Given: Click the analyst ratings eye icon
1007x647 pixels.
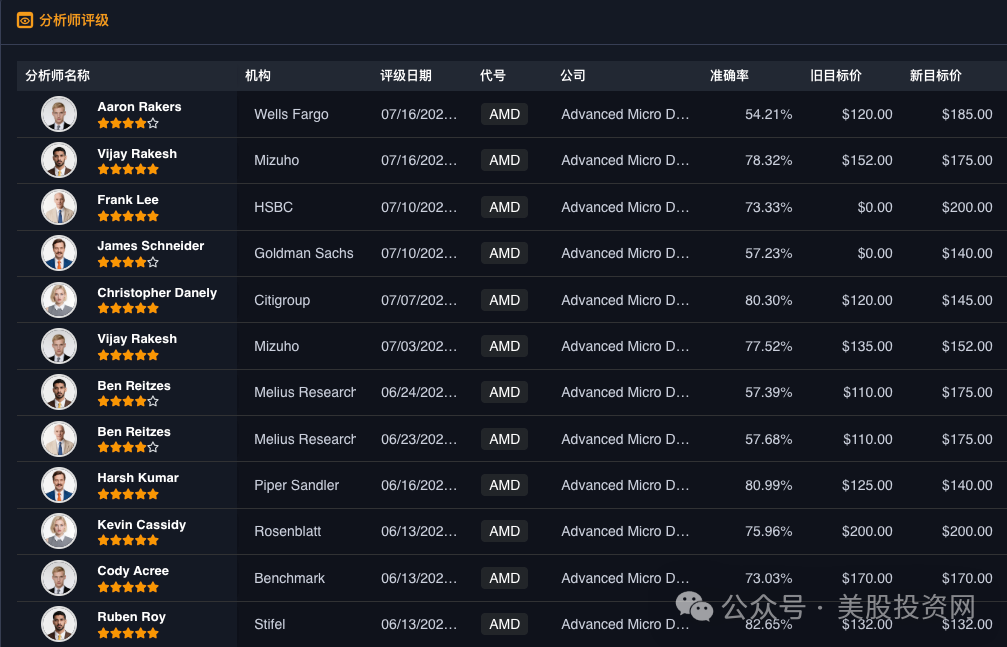Looking at the screenshot, I should pos(24,21).
